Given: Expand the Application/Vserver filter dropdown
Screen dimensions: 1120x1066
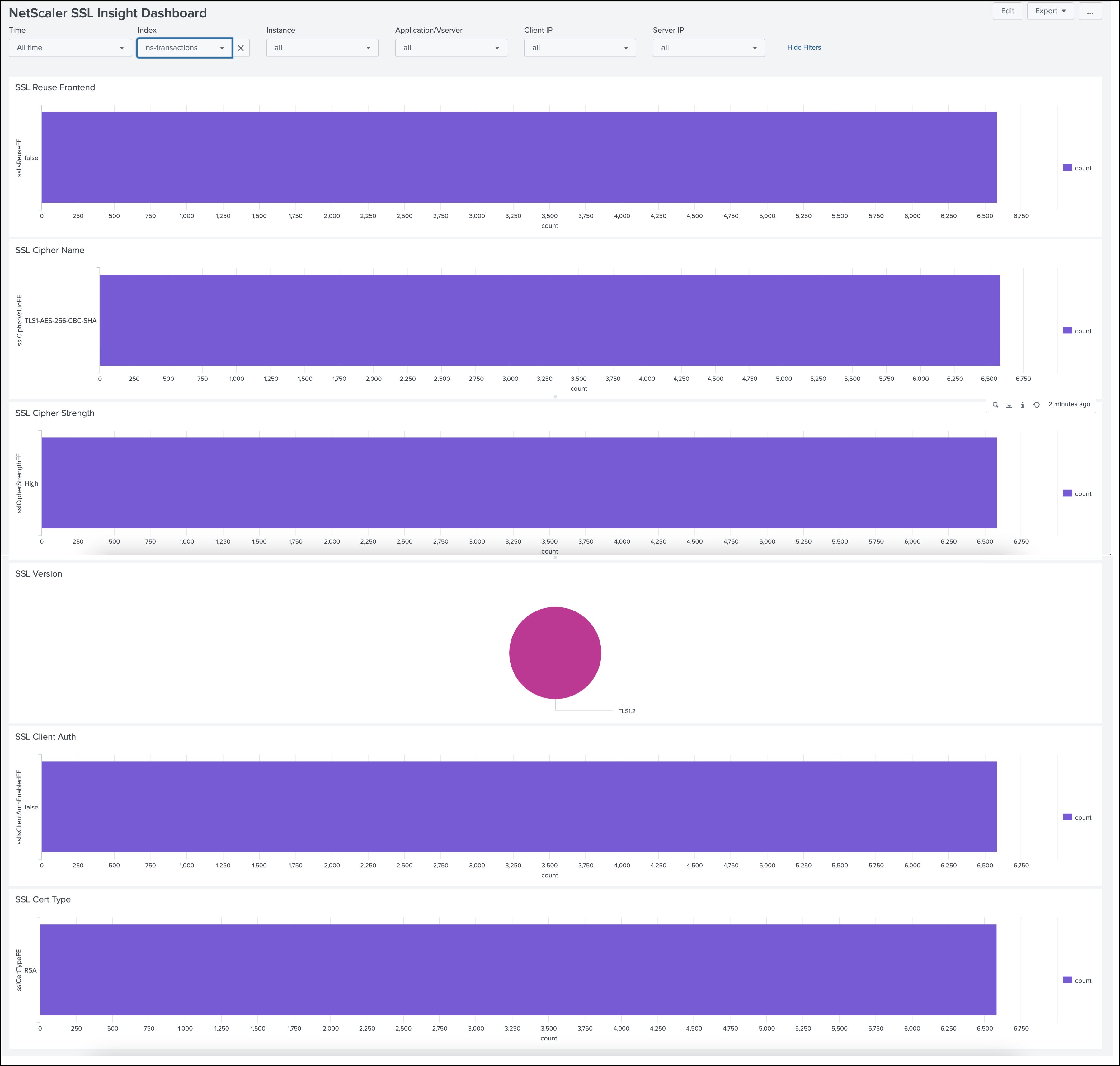Looking at the screenshot, I should click(x=451, y=48).
